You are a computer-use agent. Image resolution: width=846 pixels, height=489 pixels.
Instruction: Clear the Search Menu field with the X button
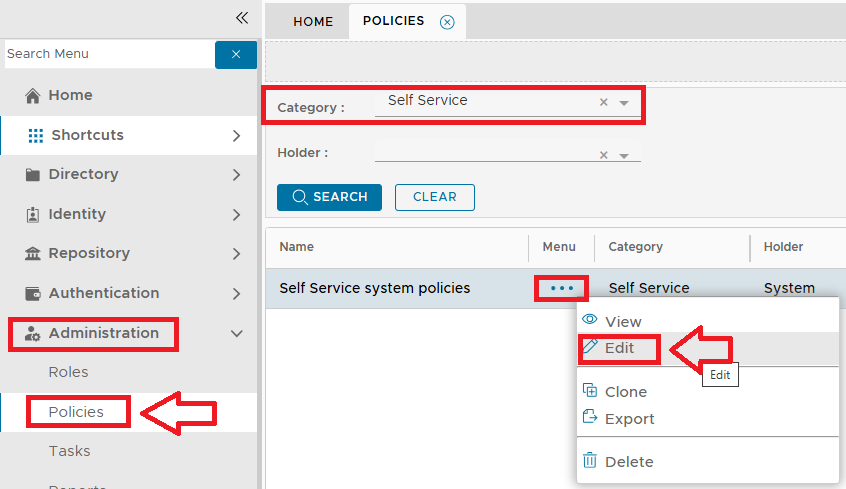[236, 55]
